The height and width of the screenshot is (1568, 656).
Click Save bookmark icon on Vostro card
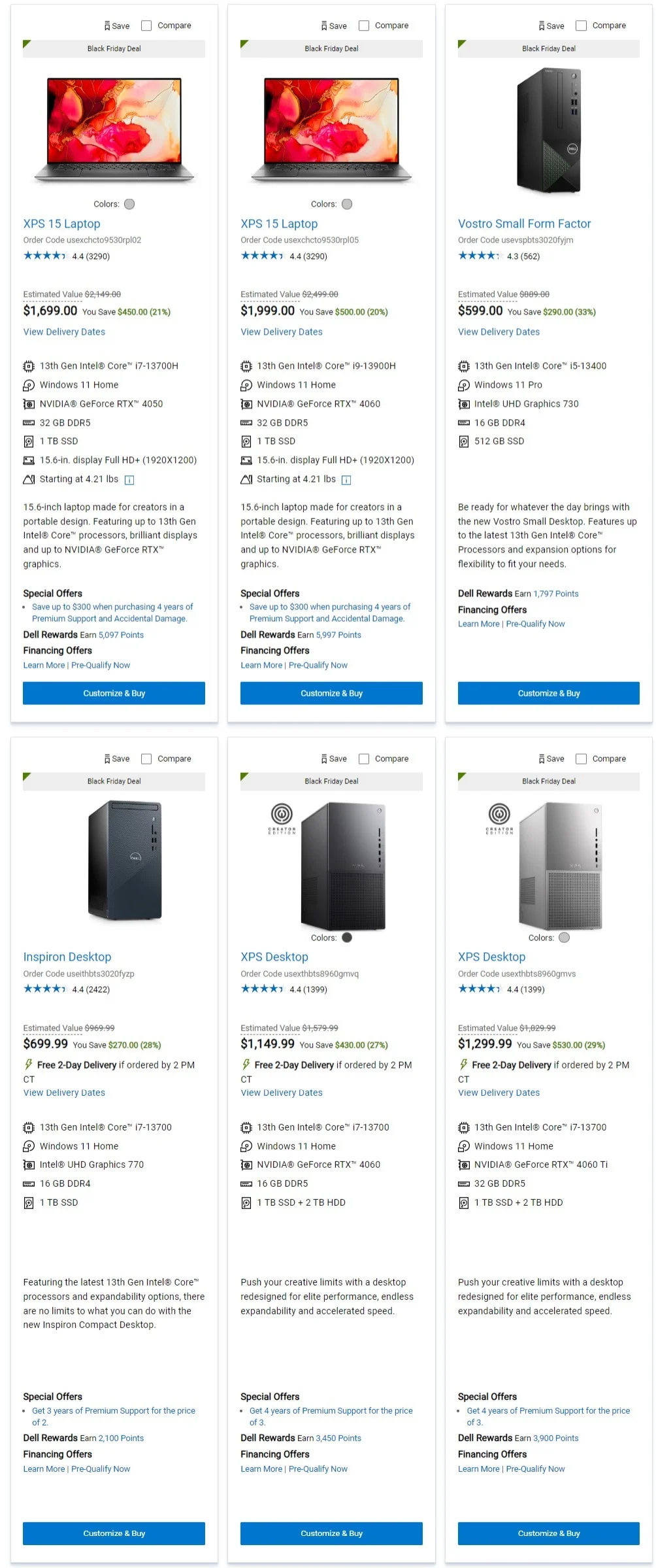click(x=542, y=26)
